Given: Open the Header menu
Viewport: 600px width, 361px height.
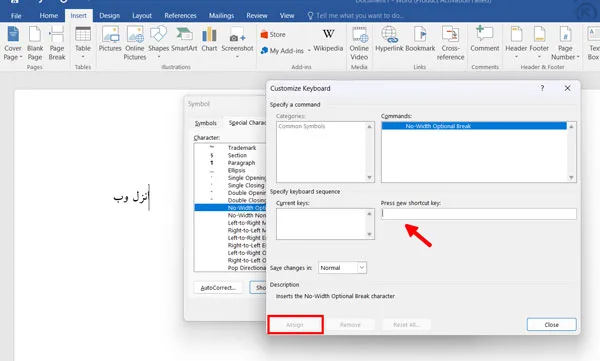Looking at the screenshot, I should (x=516, y=42).
